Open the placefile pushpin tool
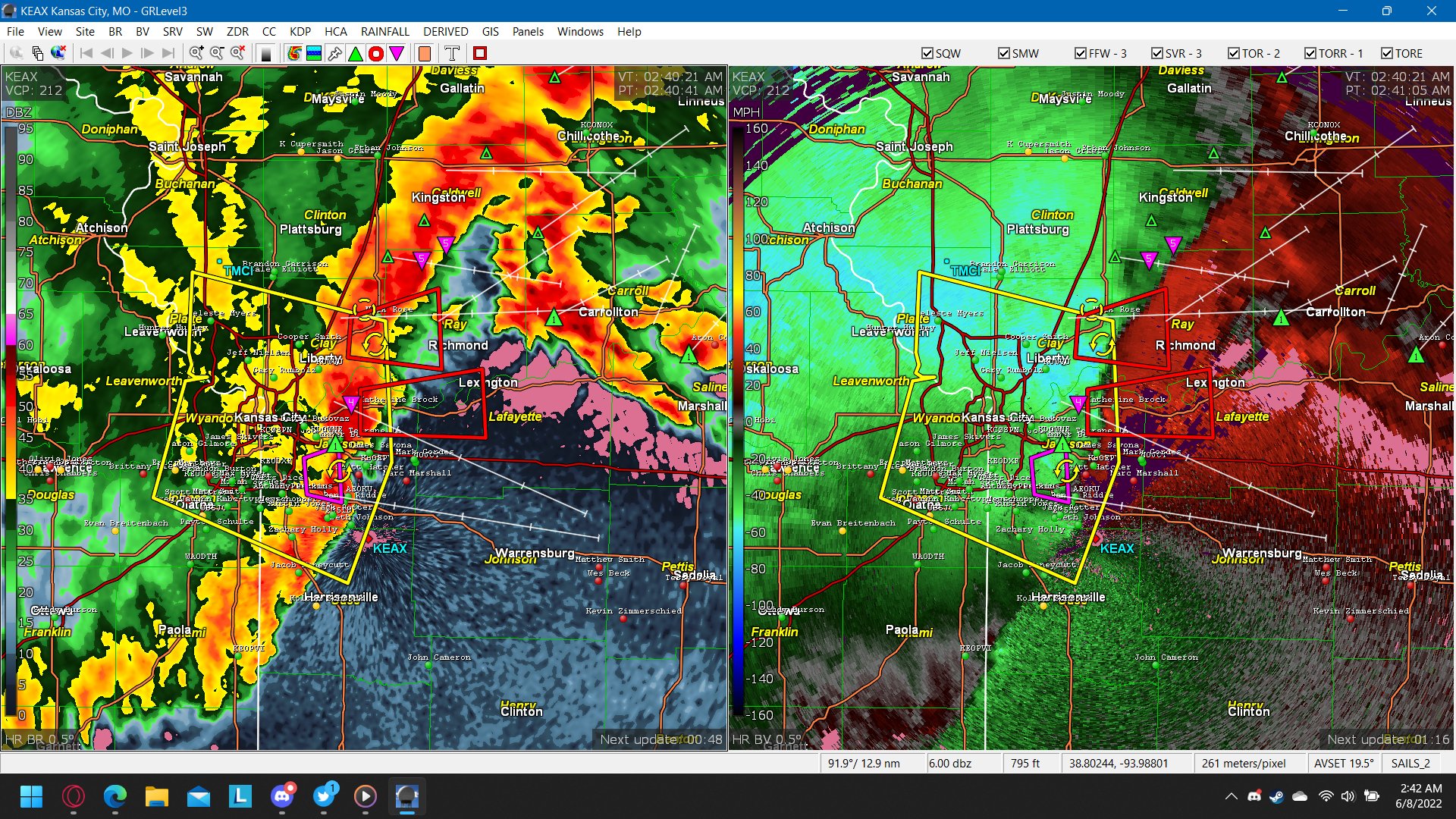Image resolution: width=1456 pixels, height=819 pixels. point(334,53)
